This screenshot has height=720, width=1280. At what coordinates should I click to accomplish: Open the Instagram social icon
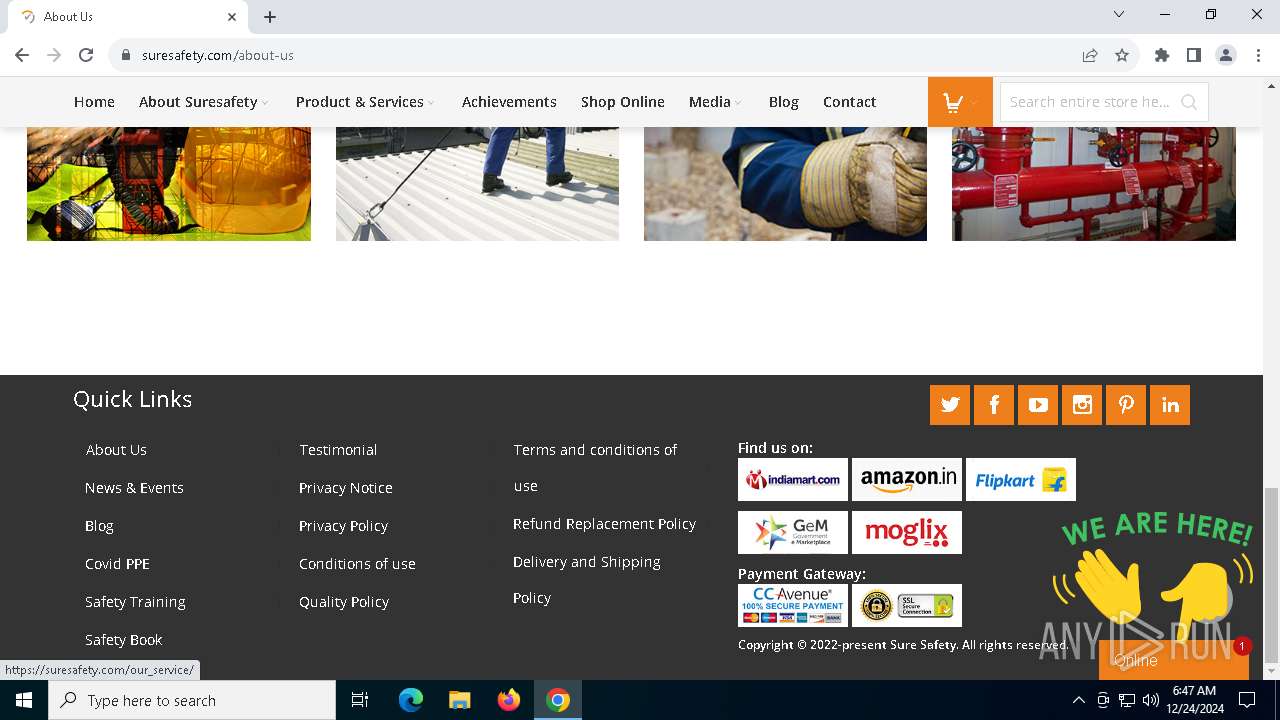tap(1082, 405)
